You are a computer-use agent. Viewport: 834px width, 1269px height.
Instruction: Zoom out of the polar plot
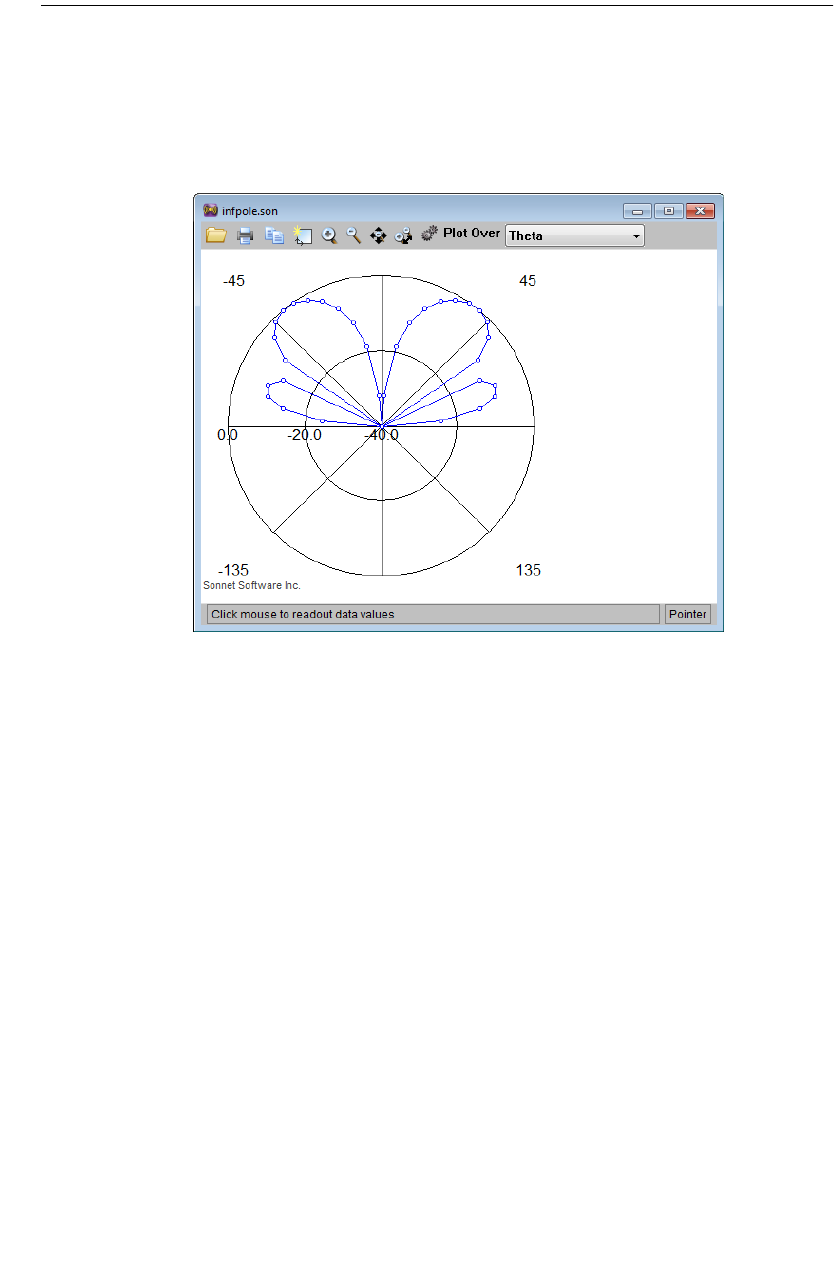353,236
